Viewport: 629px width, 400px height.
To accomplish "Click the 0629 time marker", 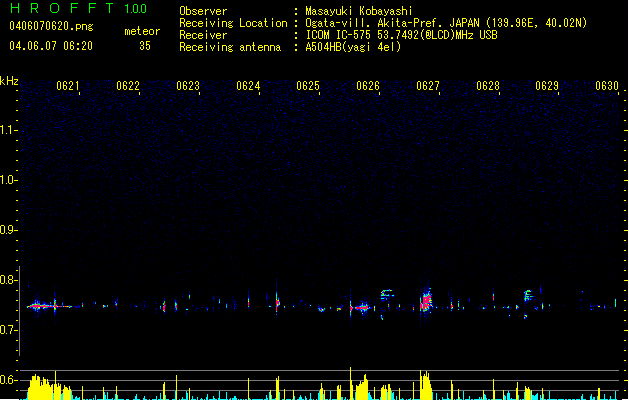I will click(x=547, y=86).
